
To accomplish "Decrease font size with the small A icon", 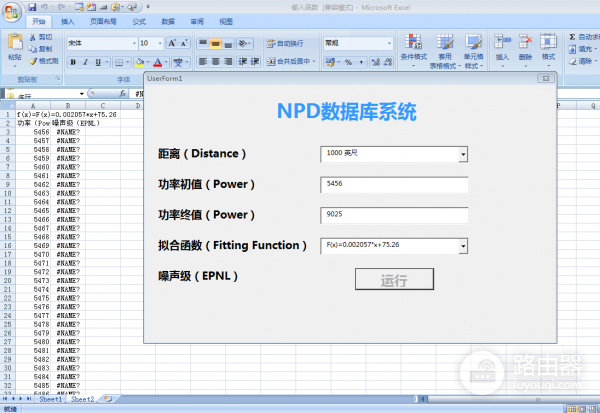I will click(x=184, y=43).
